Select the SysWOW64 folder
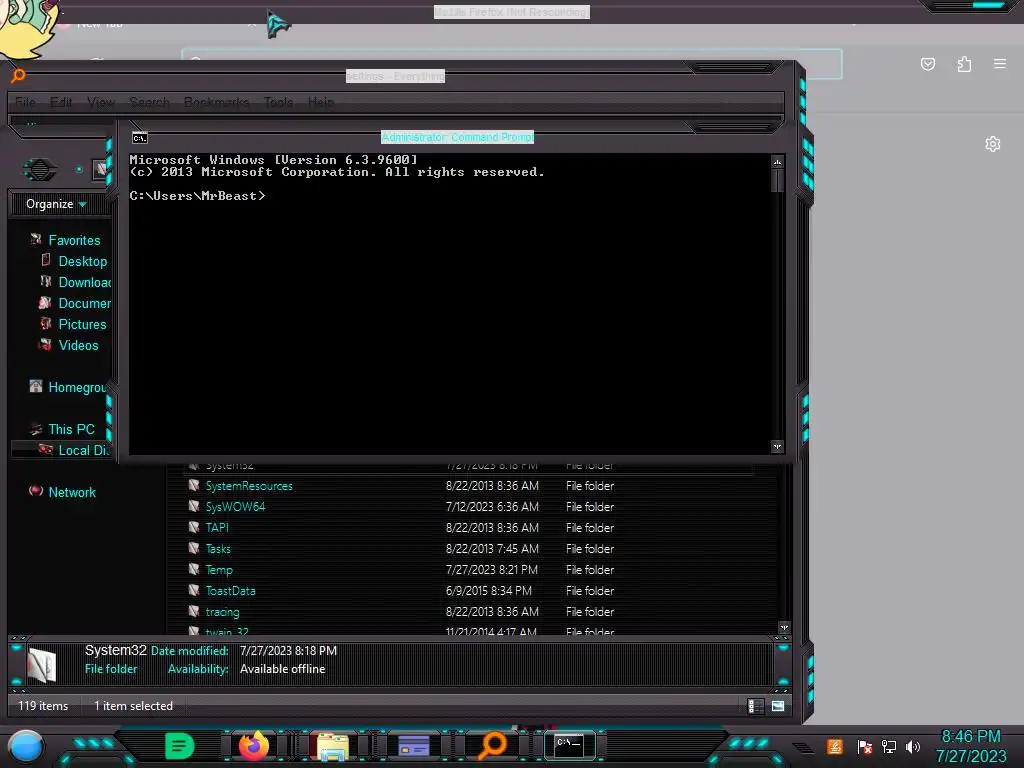The width and height of the screenshot is (1024, 768). tap(235, 507)
